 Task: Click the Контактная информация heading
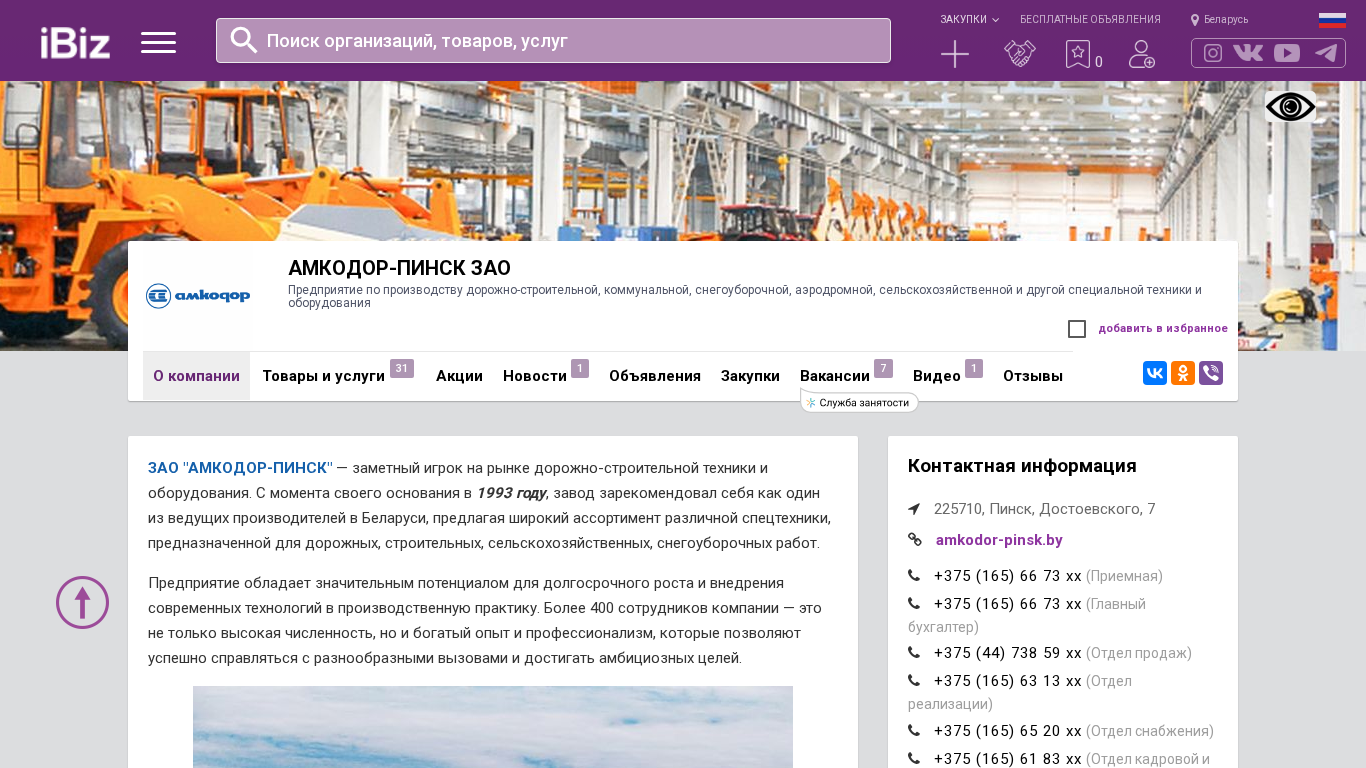click(x=1022, y=466)
